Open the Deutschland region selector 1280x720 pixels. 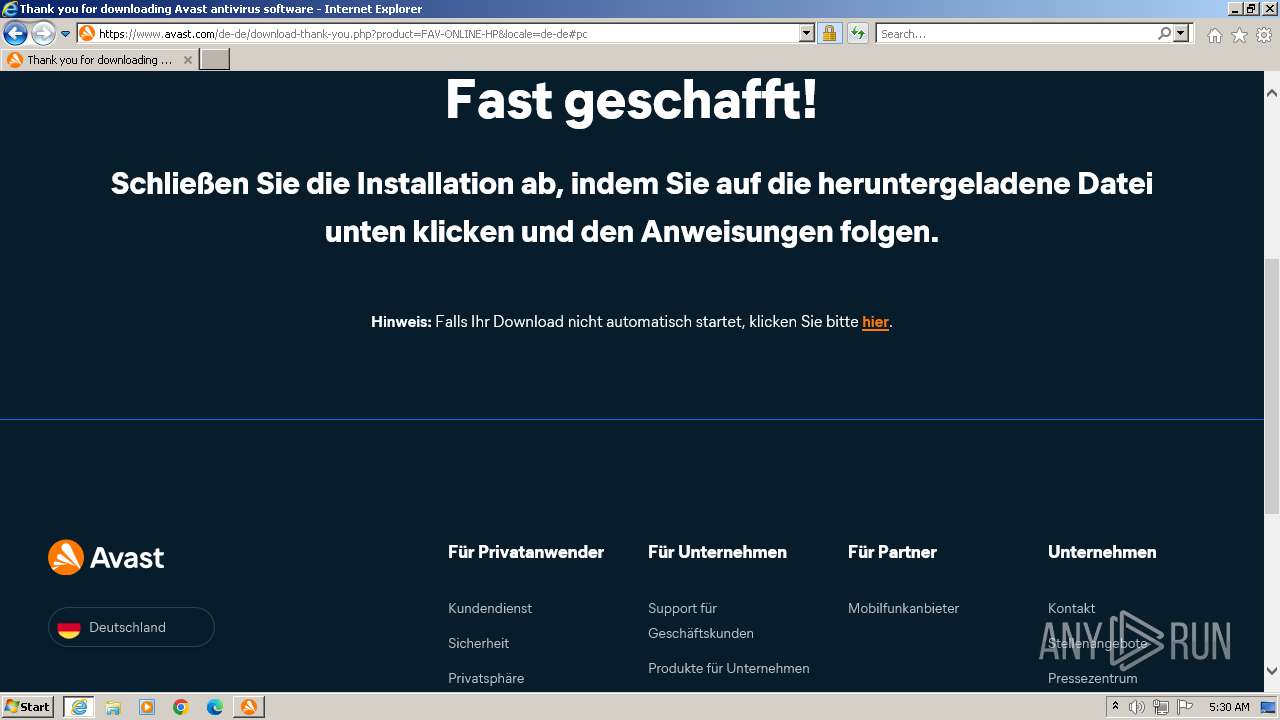[x=131, y=627]
